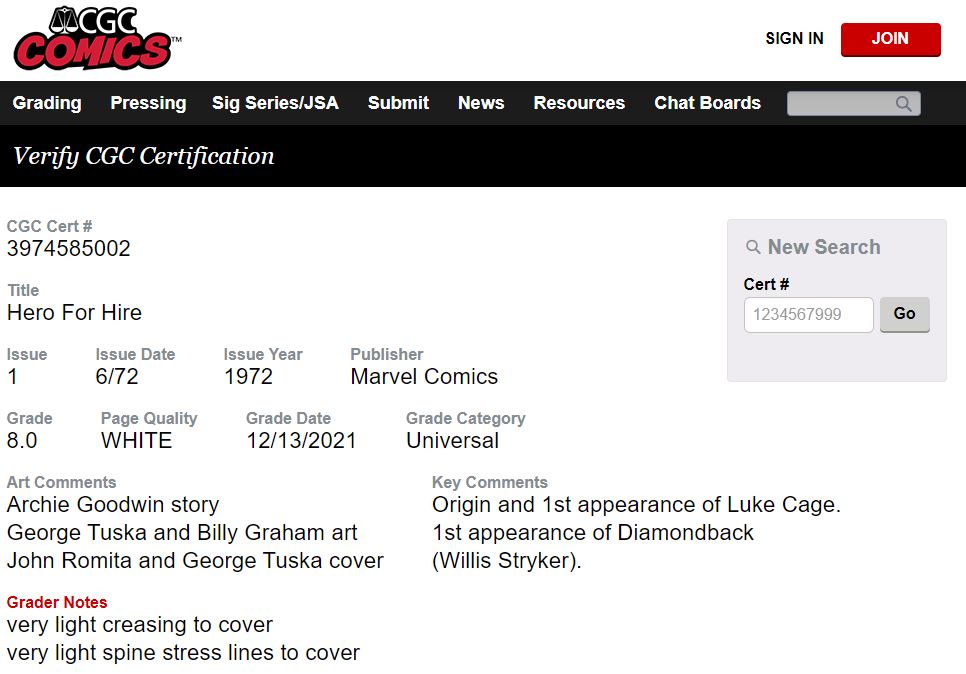Viewport: 966px width, 674px height.
Task: Click the SIGN IN link
Action: coord(794,38)
